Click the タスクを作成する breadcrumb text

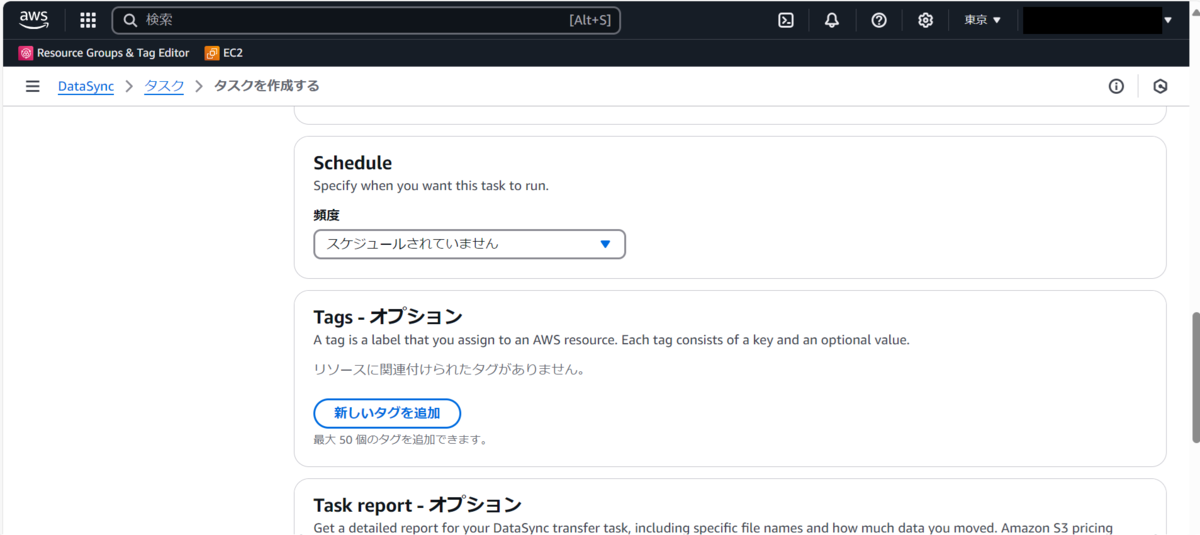(x=267, y=86)
